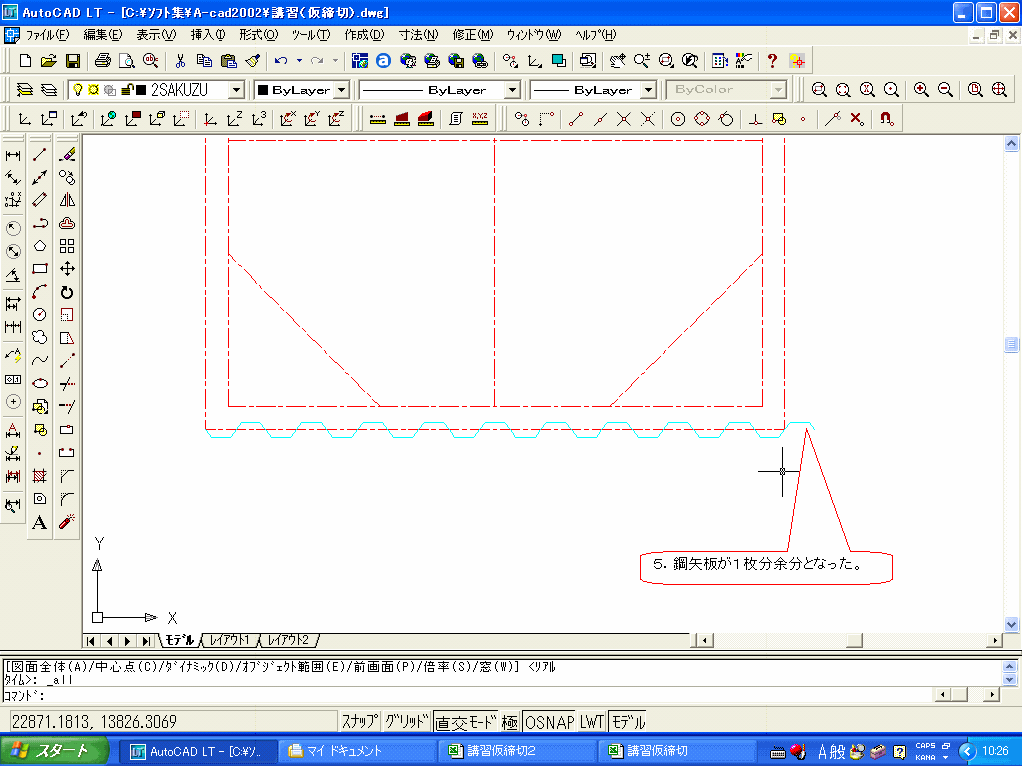This screenshot has height=767, width=1023.
Task: Open the ファイル(F) menu
Action: (x=47, y=35)
